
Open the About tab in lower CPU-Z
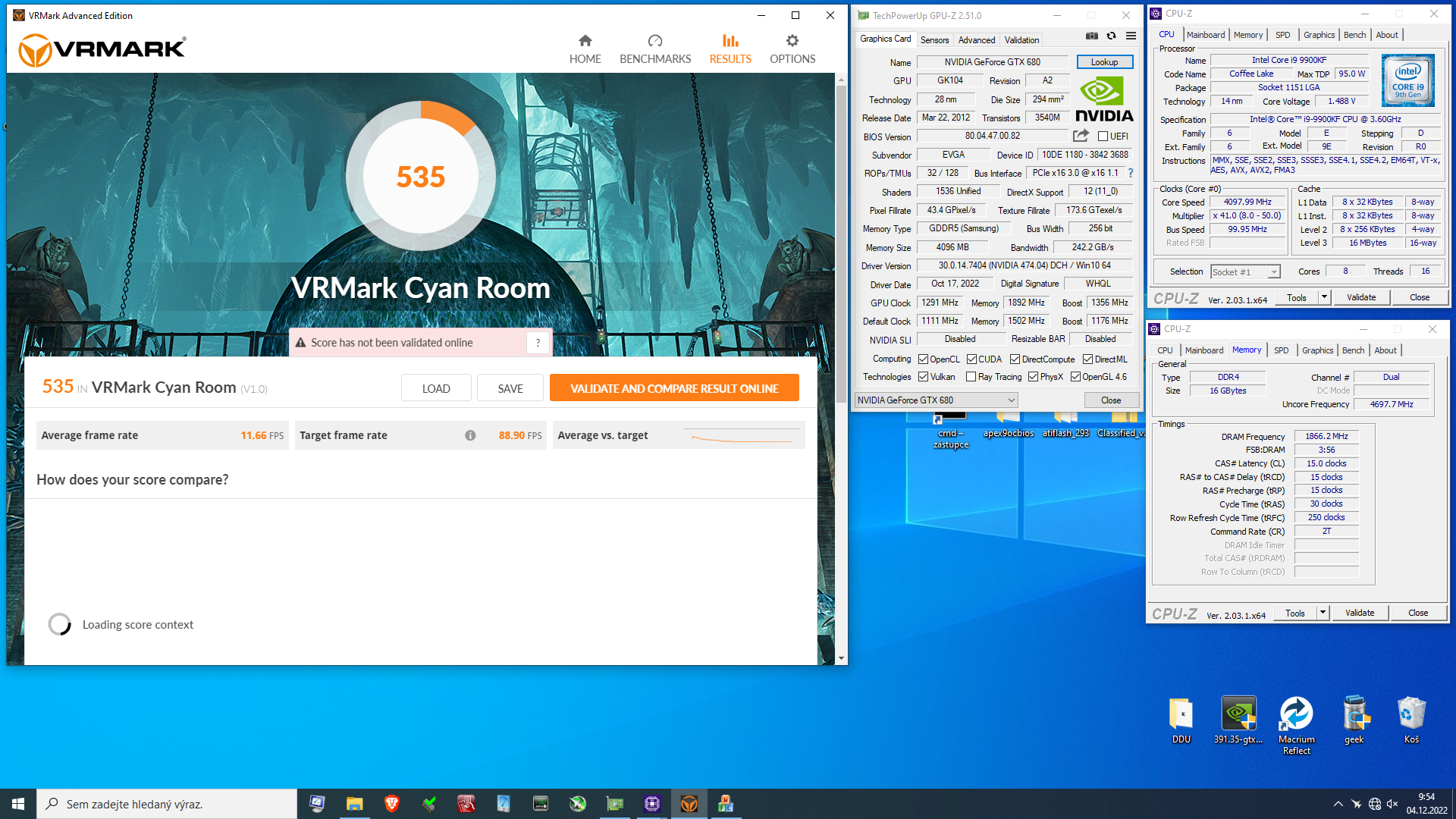pyautogui.click(x=1385, y=350)
